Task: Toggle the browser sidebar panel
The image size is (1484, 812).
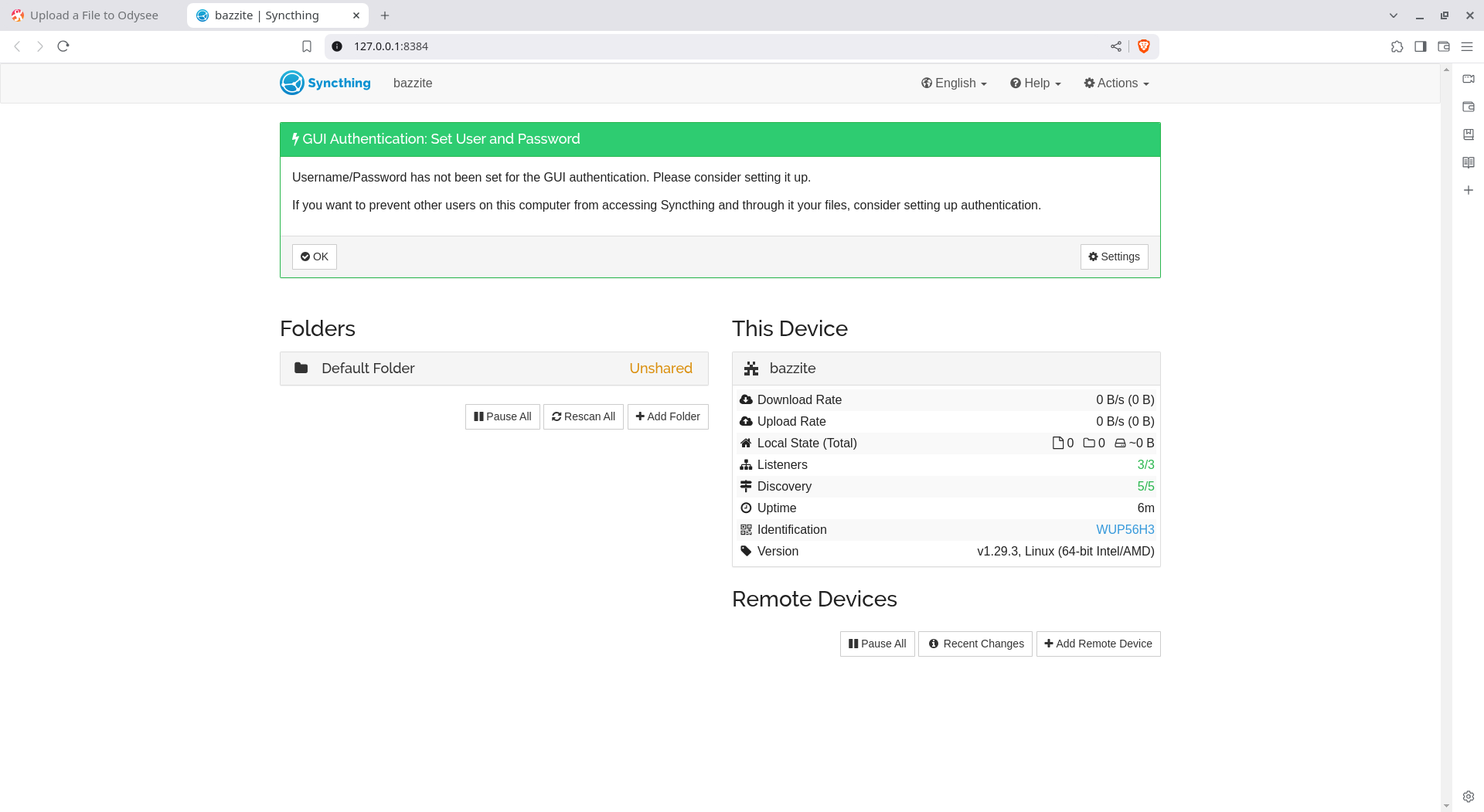Action: (1421, 46)
